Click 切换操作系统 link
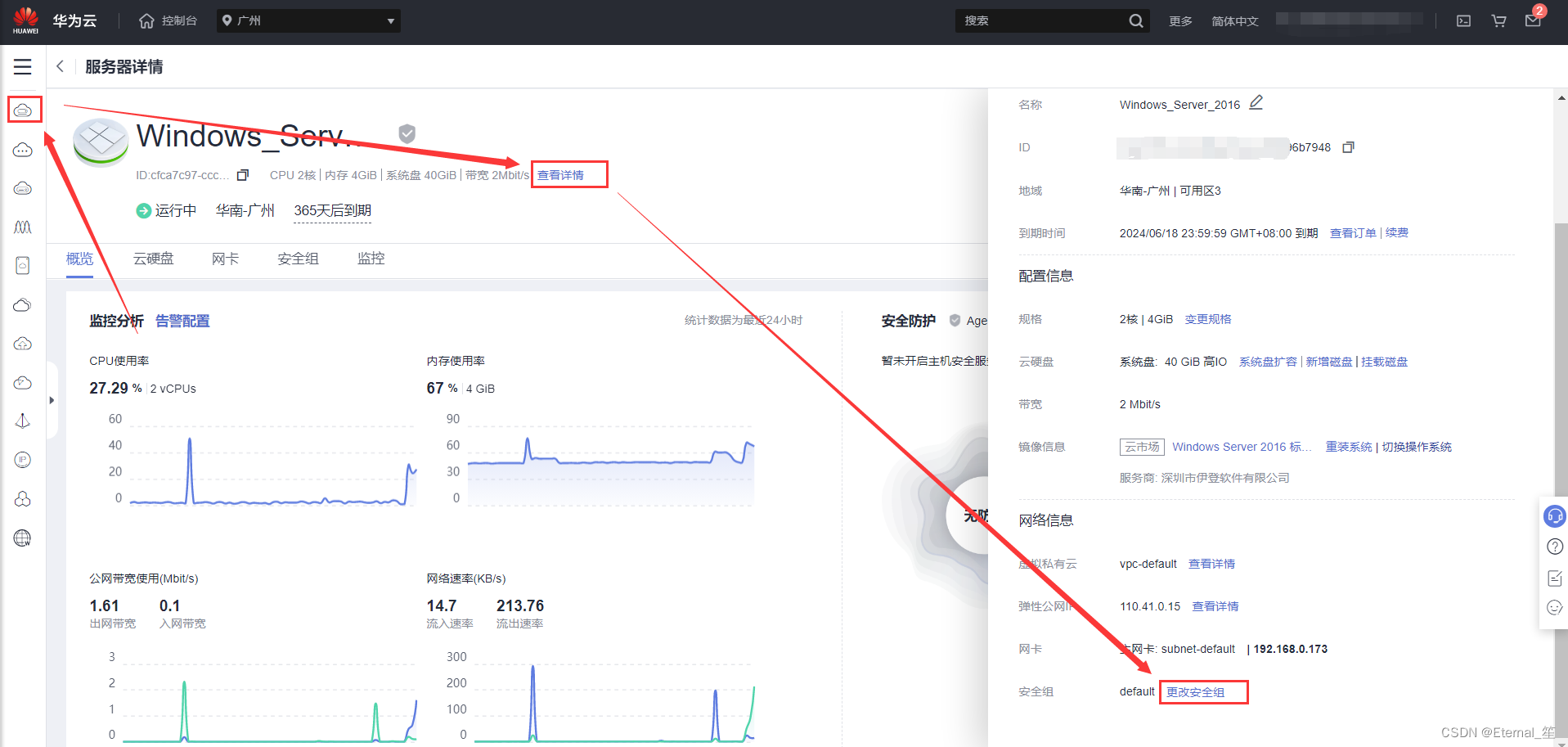1568x747 pixels. pyautogui.click(x=1417, y=447)
